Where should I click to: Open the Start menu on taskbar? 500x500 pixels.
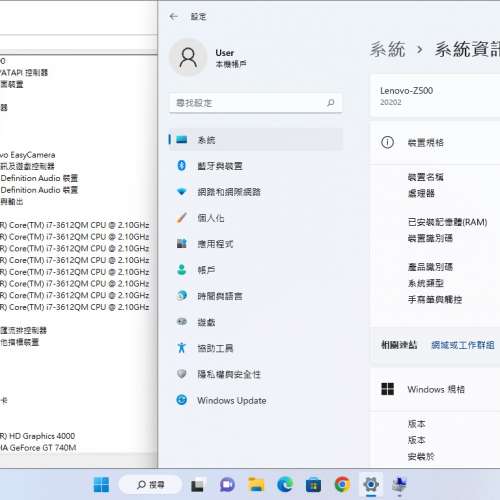click(x=101, y=484)
